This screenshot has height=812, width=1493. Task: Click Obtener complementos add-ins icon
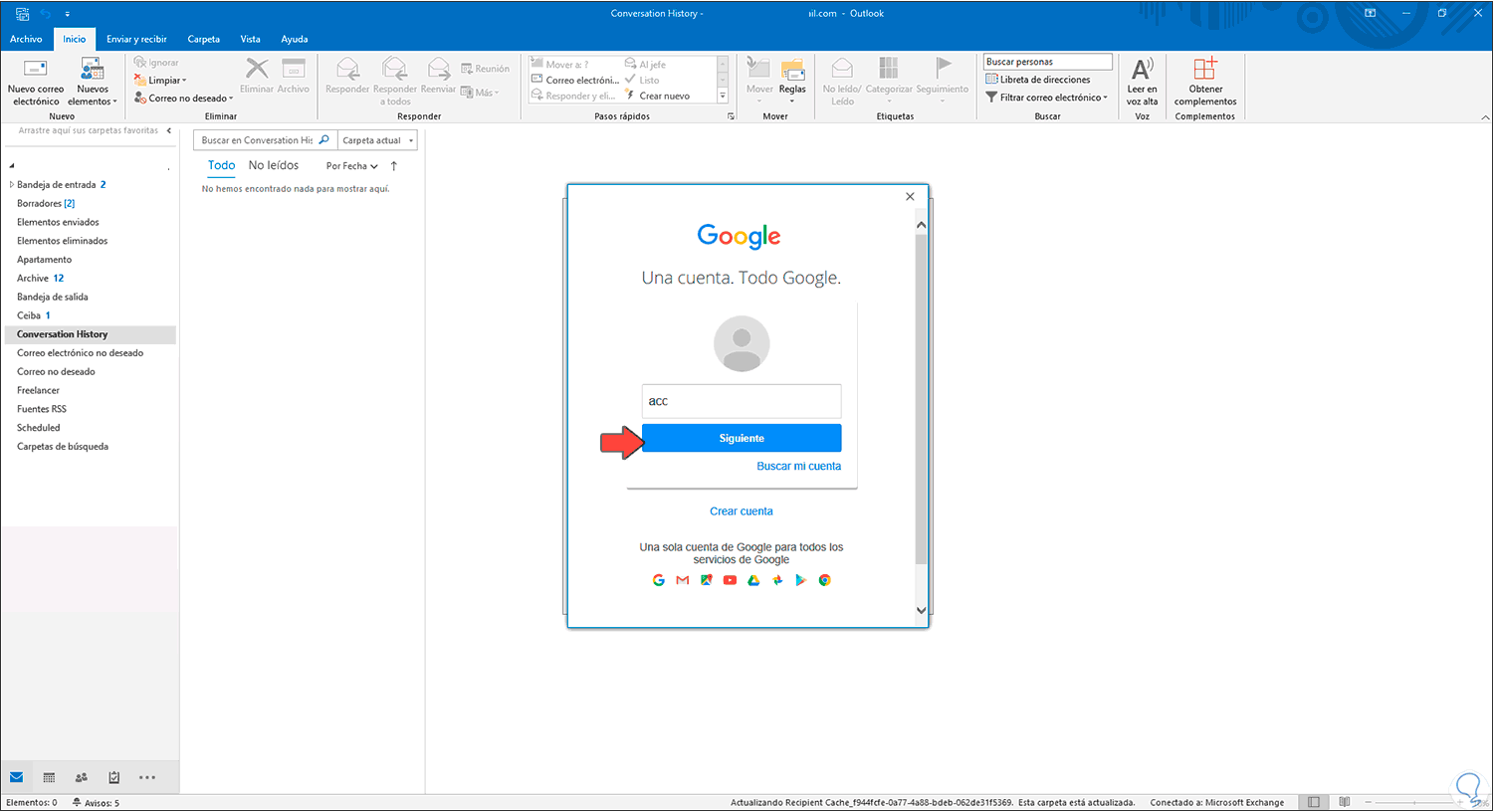point(1204,70)
